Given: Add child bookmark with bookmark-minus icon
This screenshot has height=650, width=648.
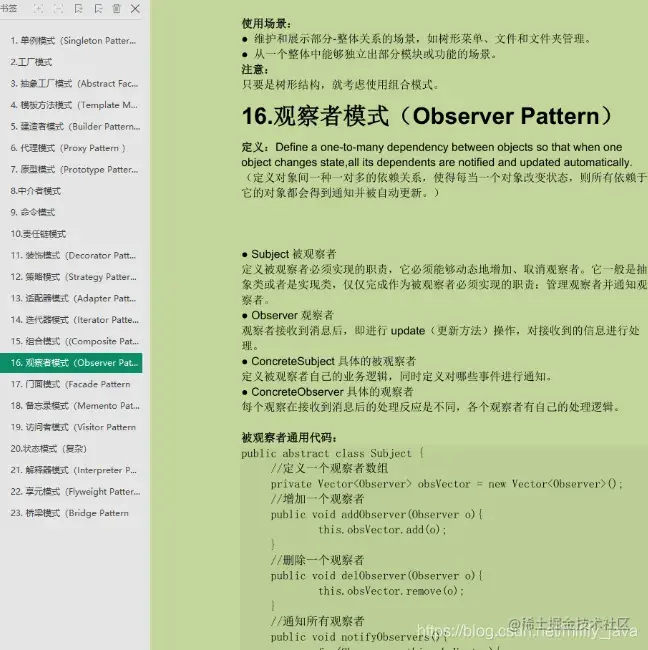Looking at the screenshot, I should [98, 9].
